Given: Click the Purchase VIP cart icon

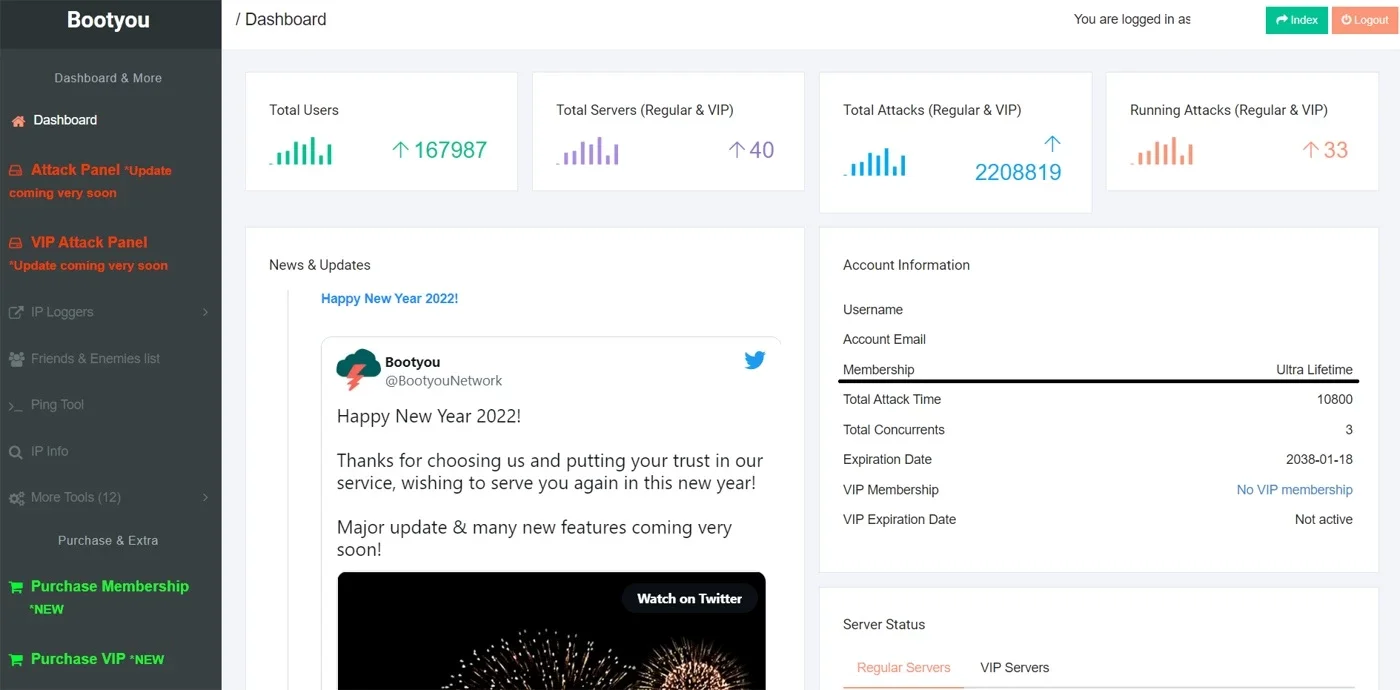Looking at the screenshot, I should point(16,660).
